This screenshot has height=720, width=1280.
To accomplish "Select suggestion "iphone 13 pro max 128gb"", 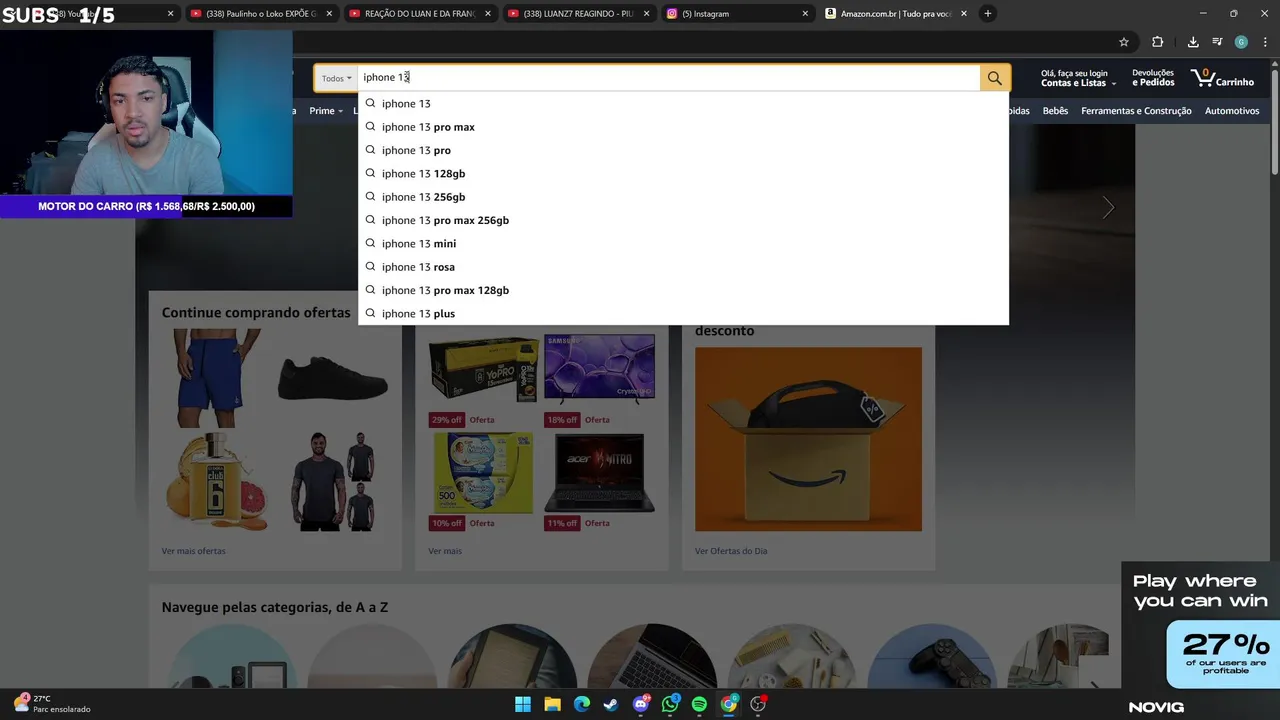I will [683, 290].
